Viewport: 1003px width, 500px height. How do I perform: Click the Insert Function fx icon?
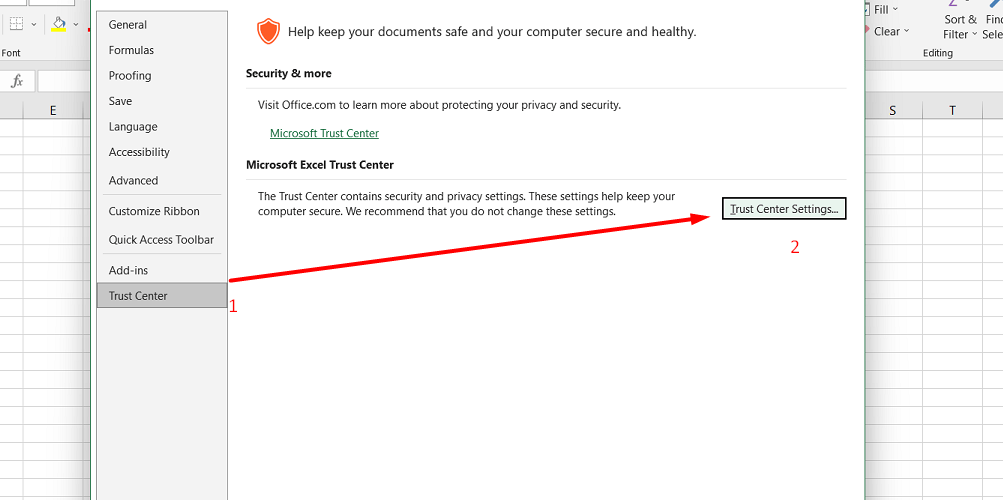17,81
